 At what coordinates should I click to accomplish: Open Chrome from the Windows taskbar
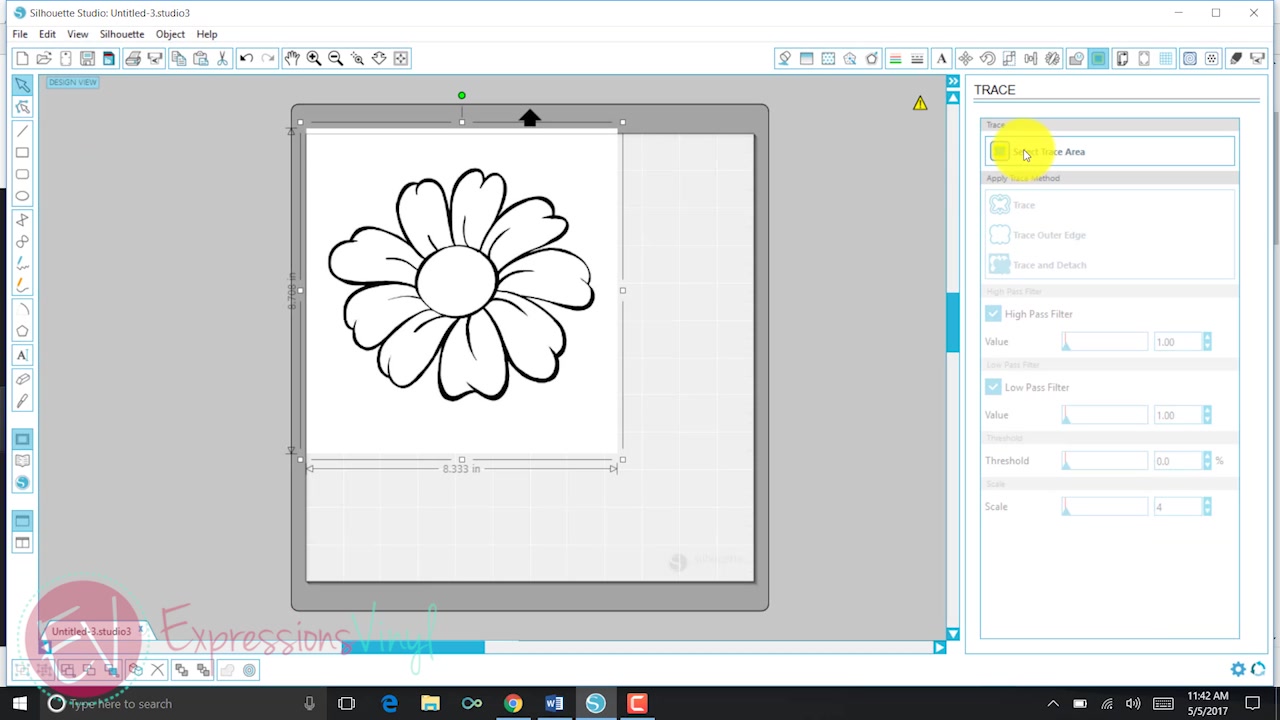pyautogui.click(x=513, y=704)
